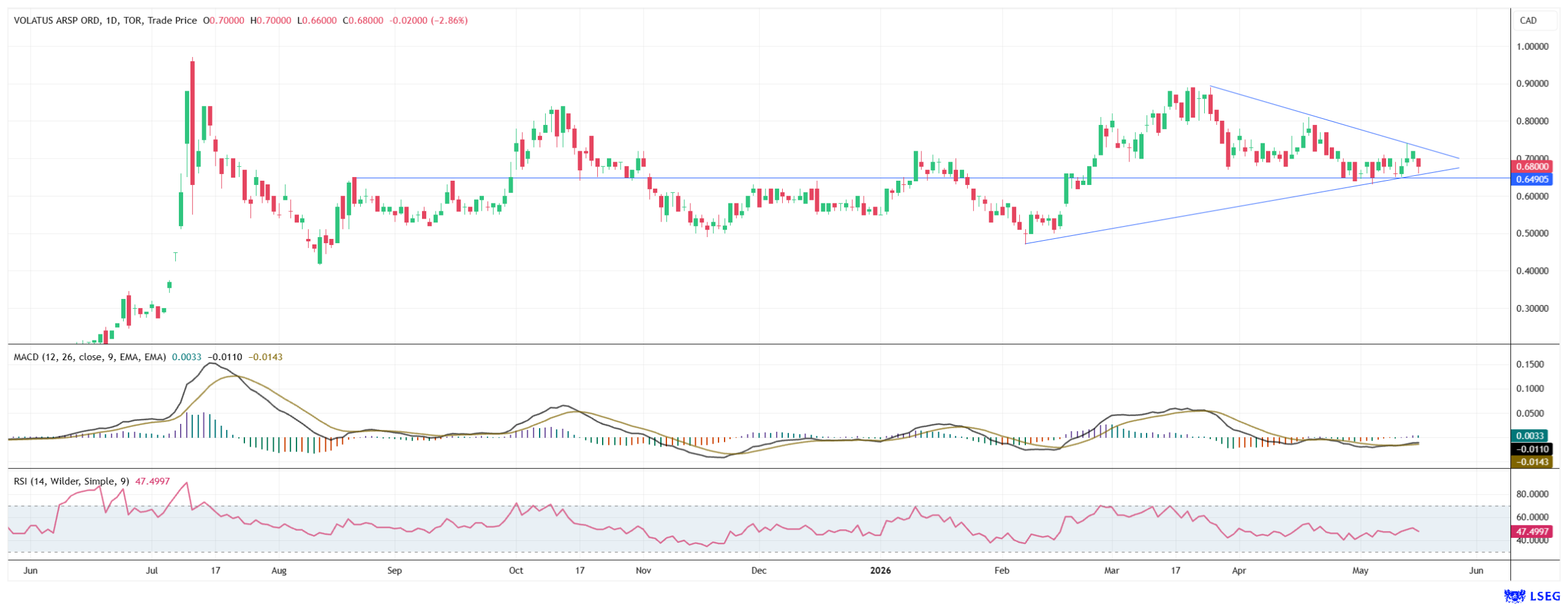This screenshot has height=604, width=1568.
Task: Click the price change −0.02000 (−2.86%)
Action: click(429, 20)
